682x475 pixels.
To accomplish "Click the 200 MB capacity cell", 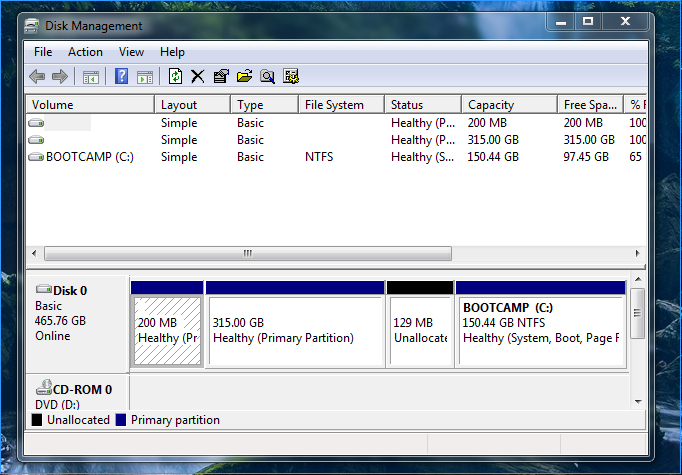I will point(487,123).
